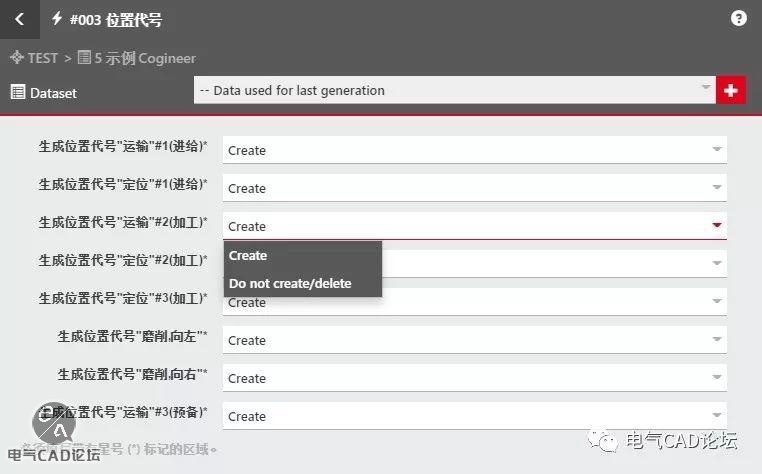Click the red plus add dataset button
This screenshot has width=762, height=474.
731,91
